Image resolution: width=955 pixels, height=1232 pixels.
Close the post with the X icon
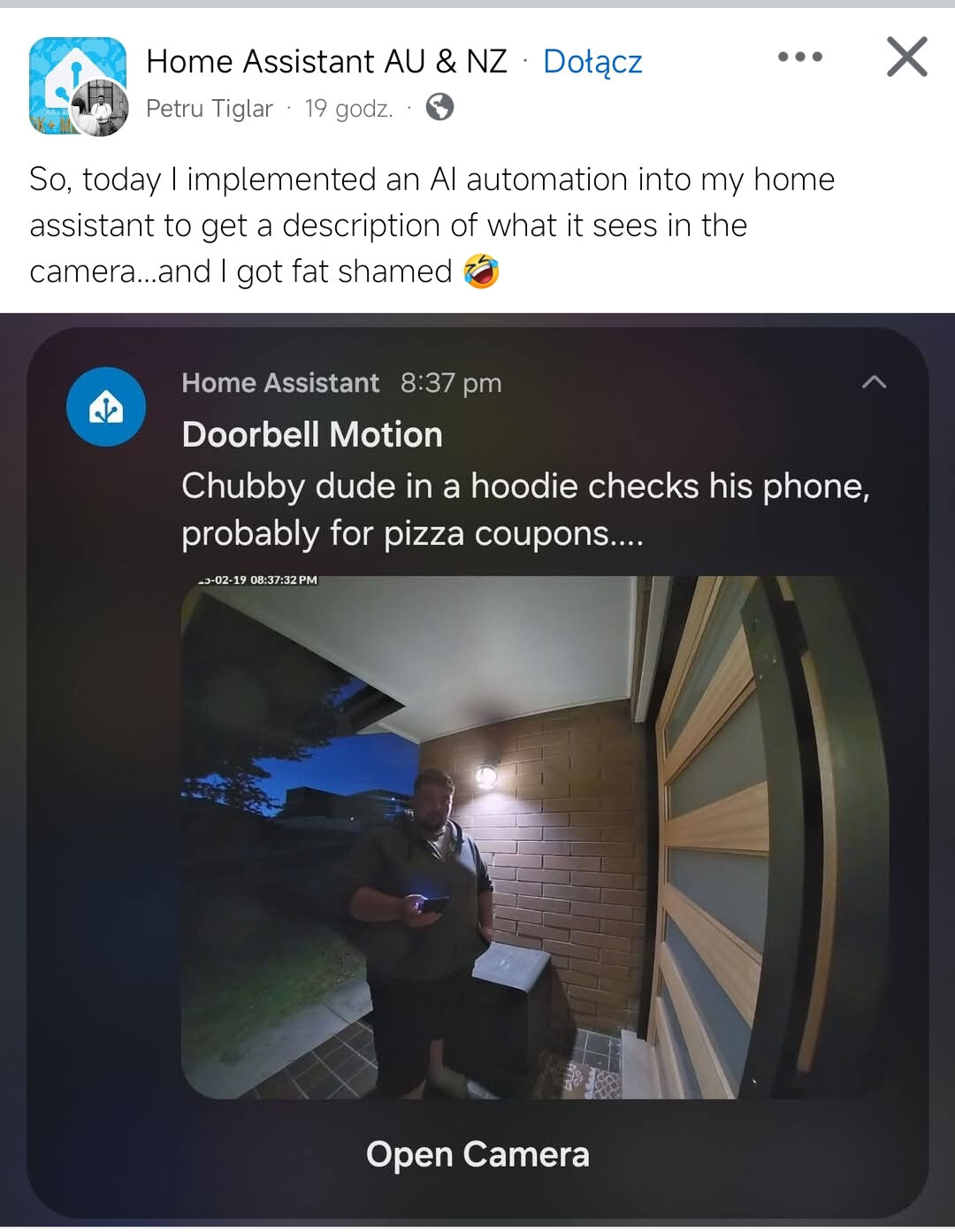point(906,57)
